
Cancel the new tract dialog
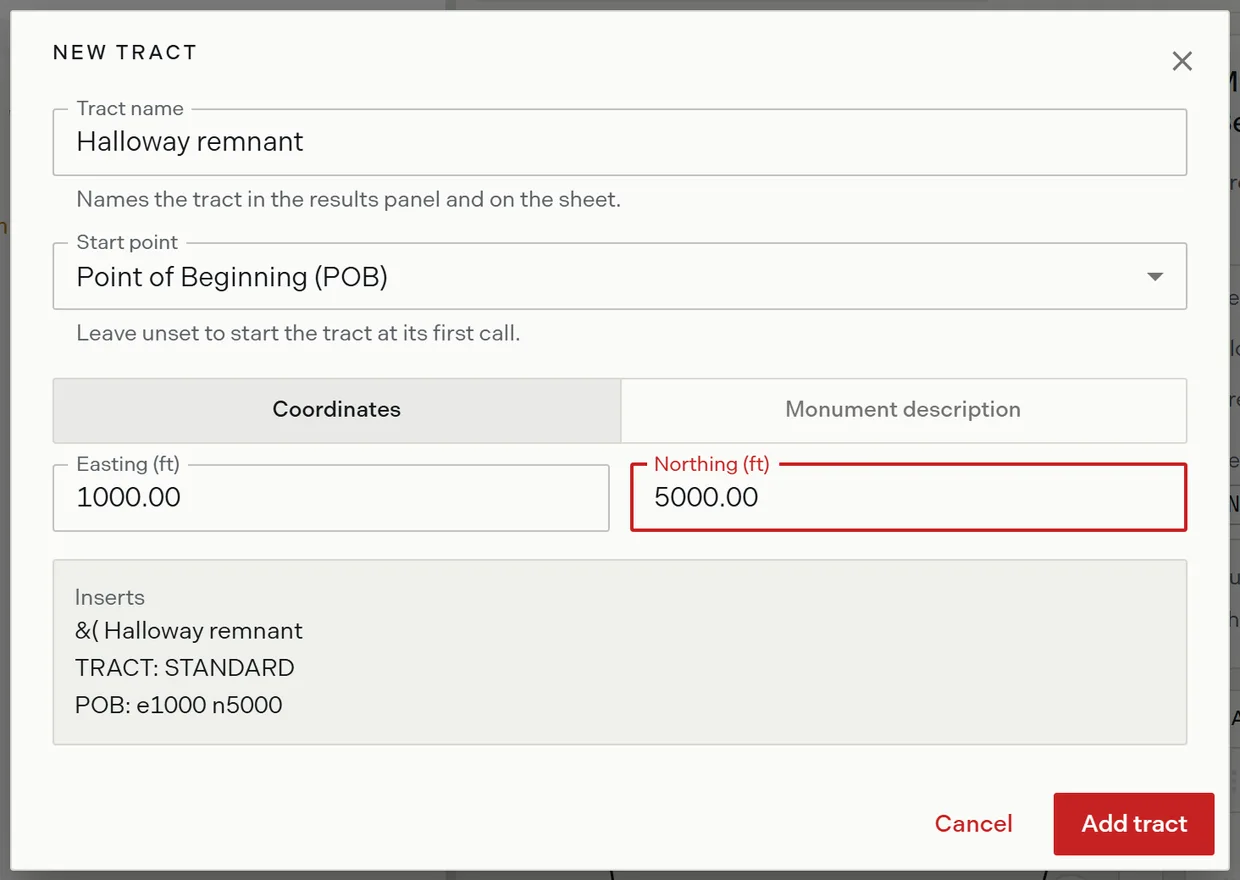tap(973, 824)
